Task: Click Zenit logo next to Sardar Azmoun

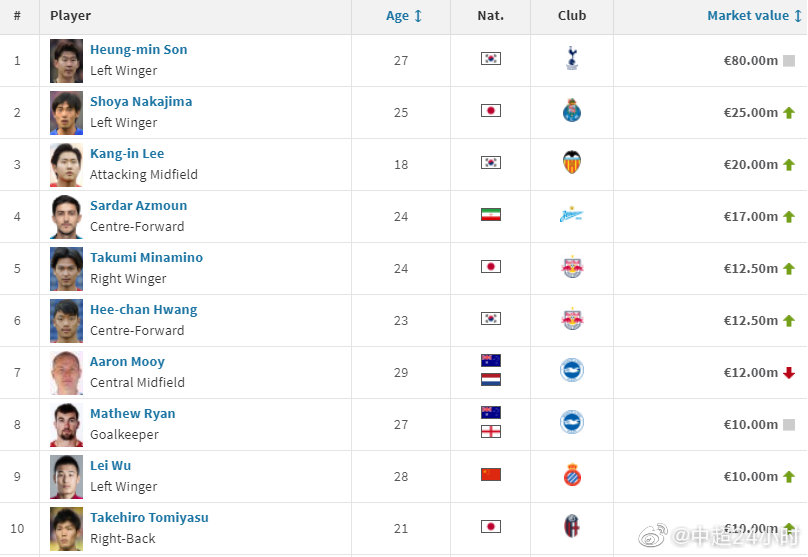Action: [x=571, y=215]
